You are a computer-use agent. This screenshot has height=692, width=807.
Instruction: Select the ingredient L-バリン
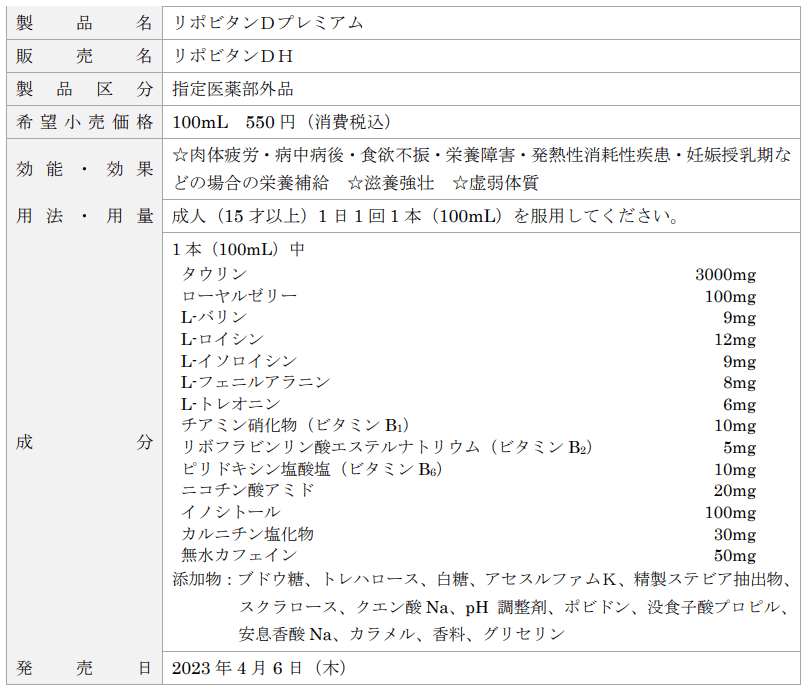click(x=214, y=317)
